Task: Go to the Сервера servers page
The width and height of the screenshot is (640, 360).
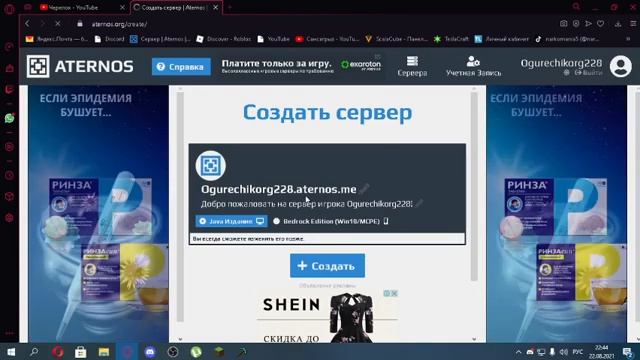Action: pyautogui.click(x=412, y=67)
